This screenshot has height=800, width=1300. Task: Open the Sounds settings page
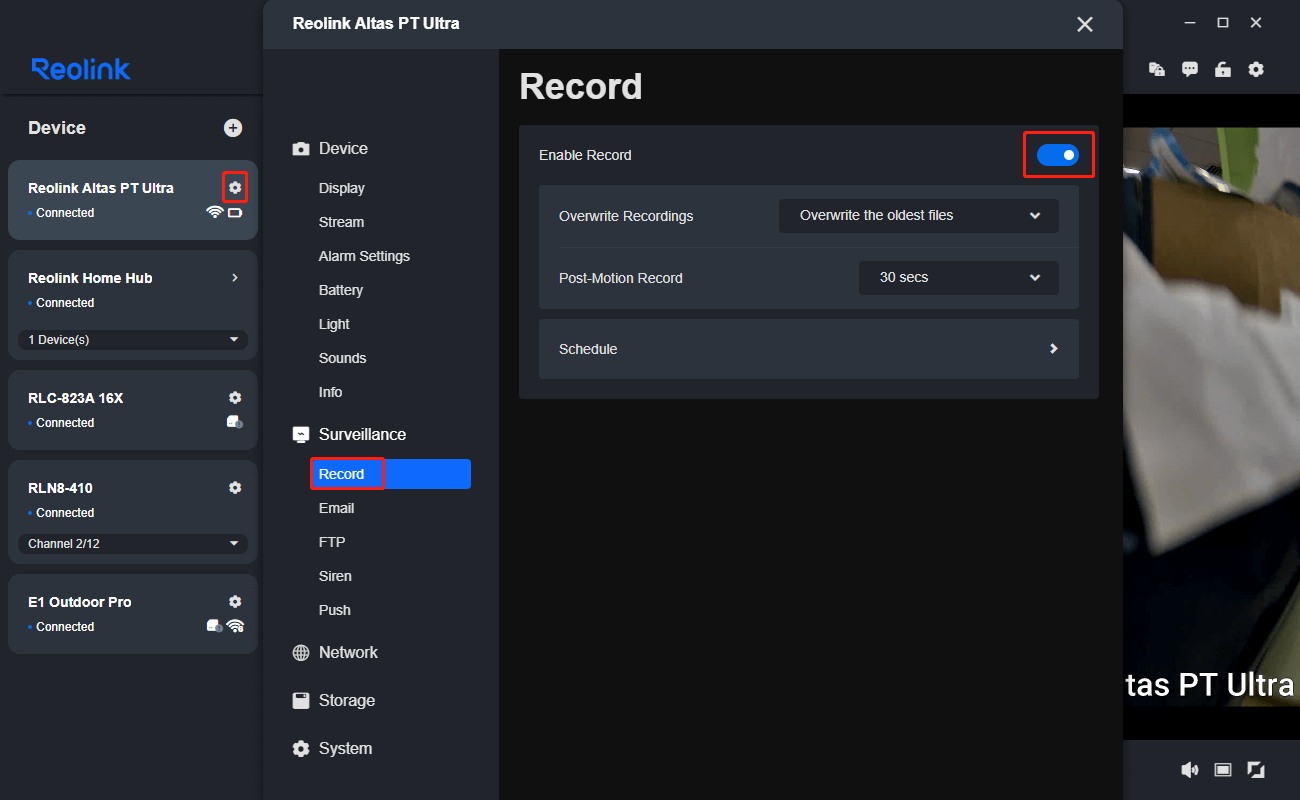pyautogui.click(x=343, y=358)
